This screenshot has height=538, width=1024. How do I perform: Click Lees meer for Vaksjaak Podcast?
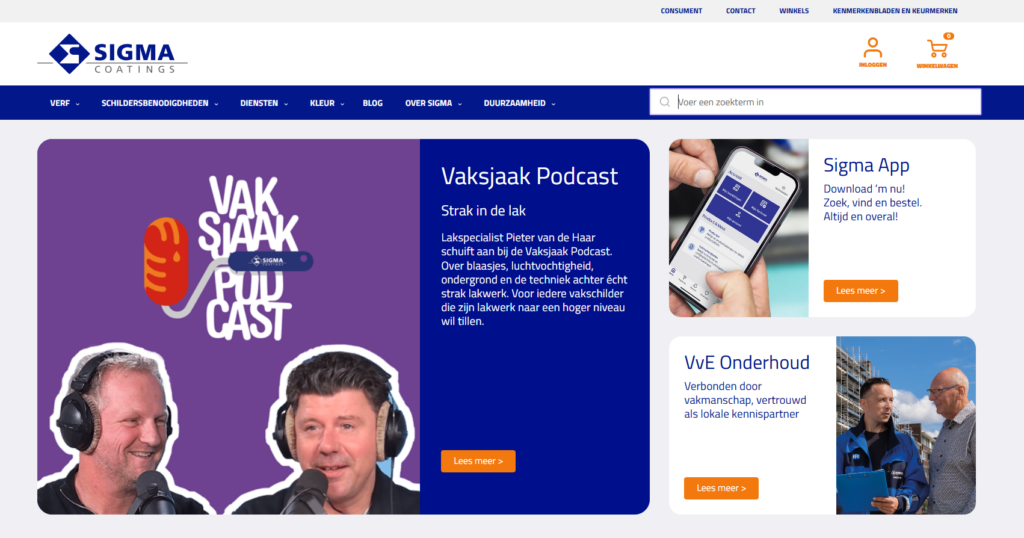[x=478, y=461]
